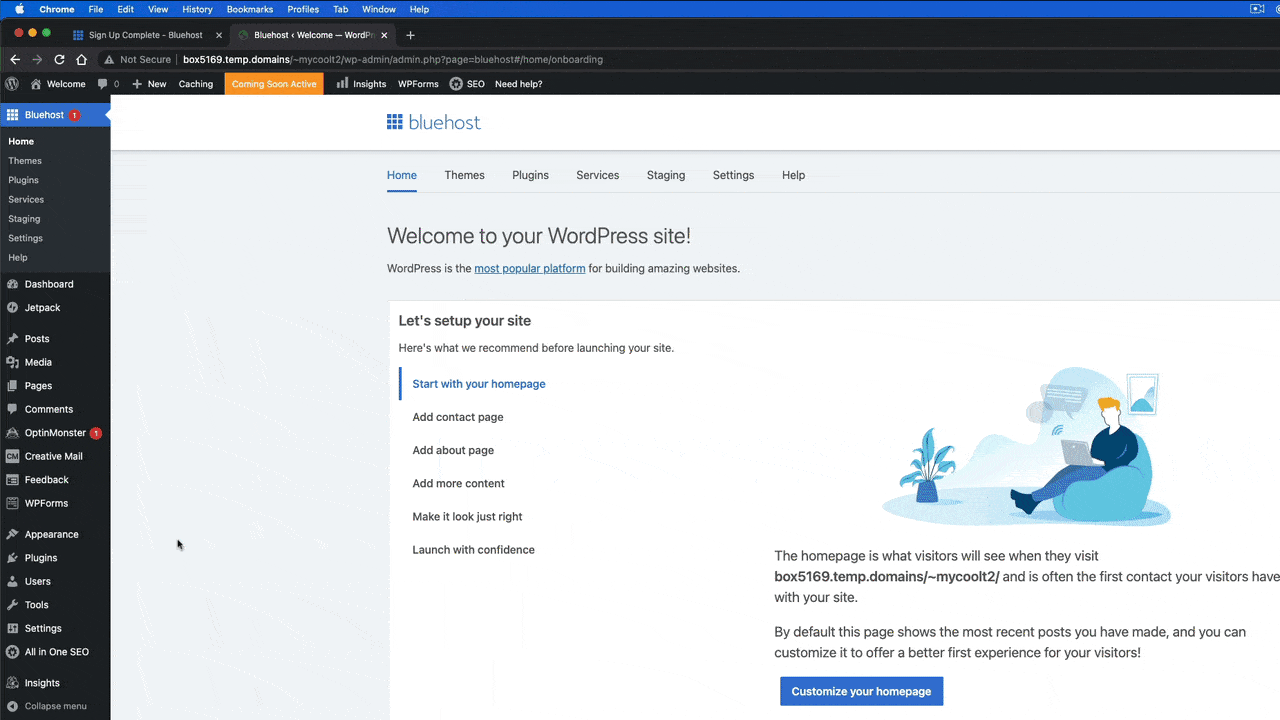The image size is (1280, 720).
Task: Click the WordPress logo in admin bar
Action: [x=12, y=84]
